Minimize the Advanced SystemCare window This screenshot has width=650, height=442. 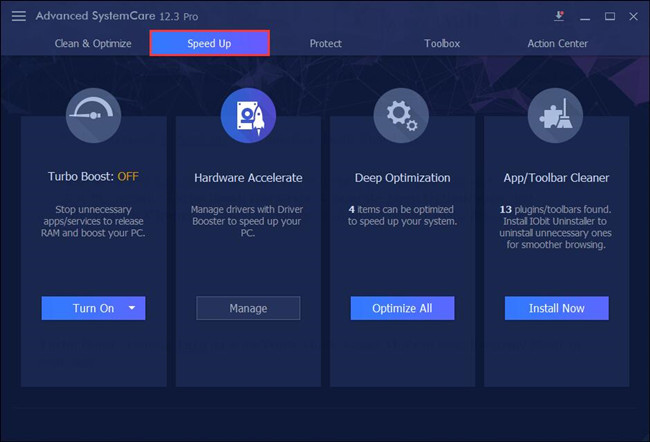point(585,17)
